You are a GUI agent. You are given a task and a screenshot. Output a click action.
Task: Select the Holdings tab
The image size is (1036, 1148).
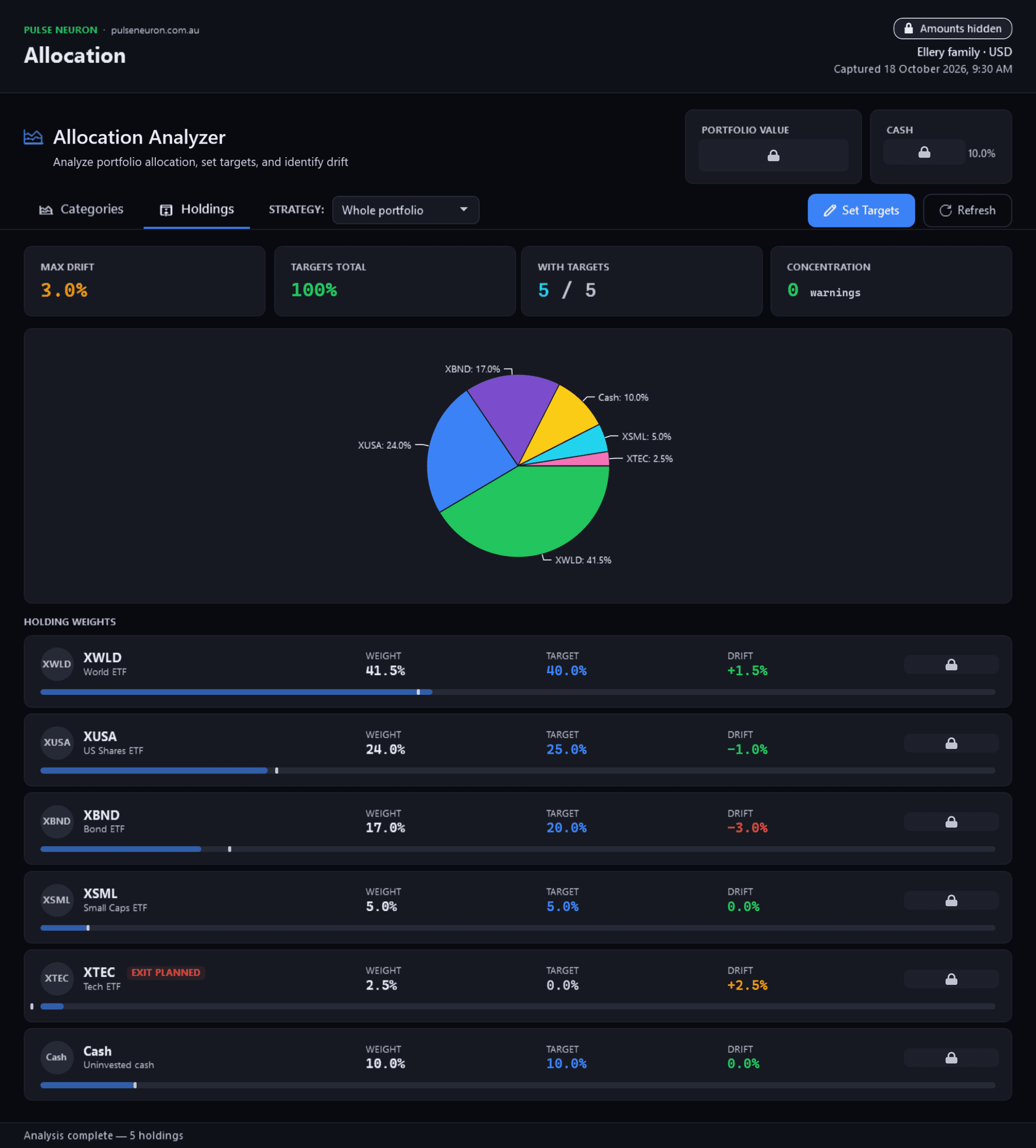[197, 209]
